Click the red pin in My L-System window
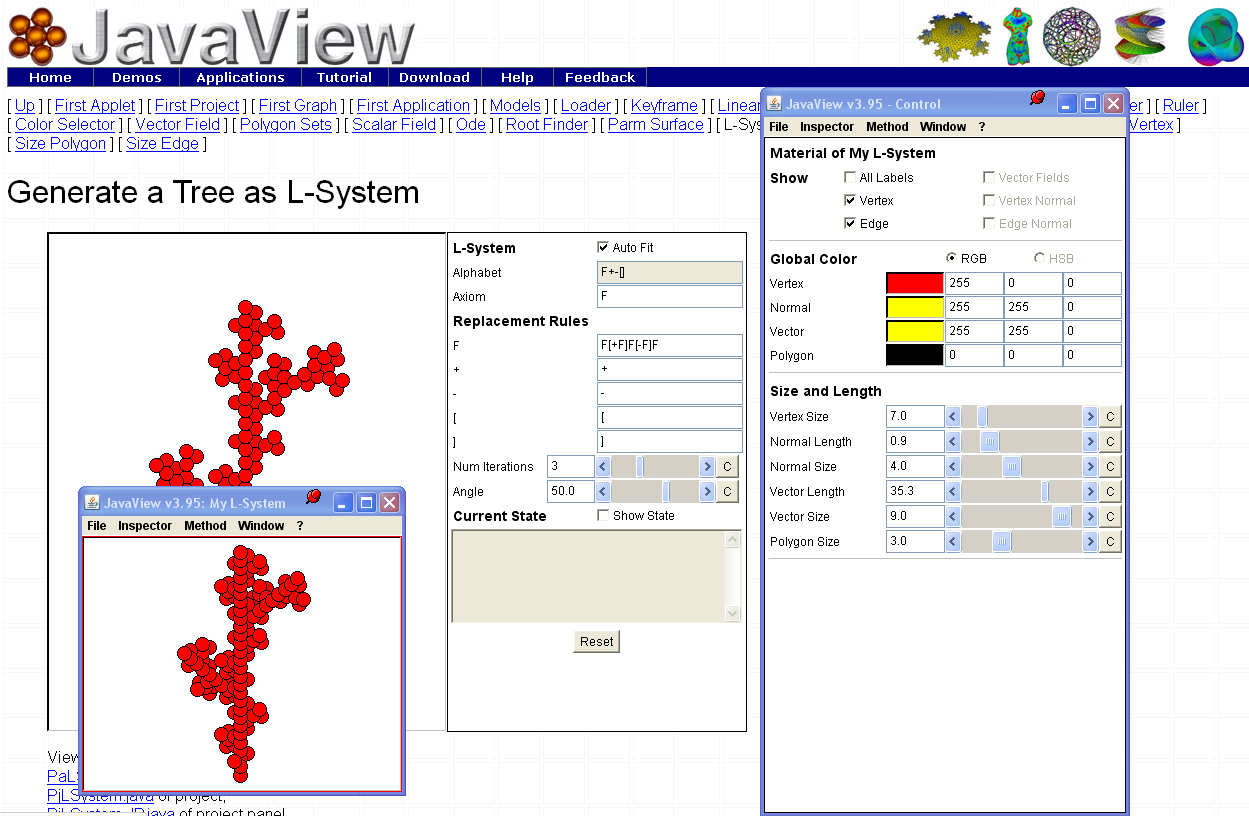The height and width of the screenshot is (816, 1249). 312,496
